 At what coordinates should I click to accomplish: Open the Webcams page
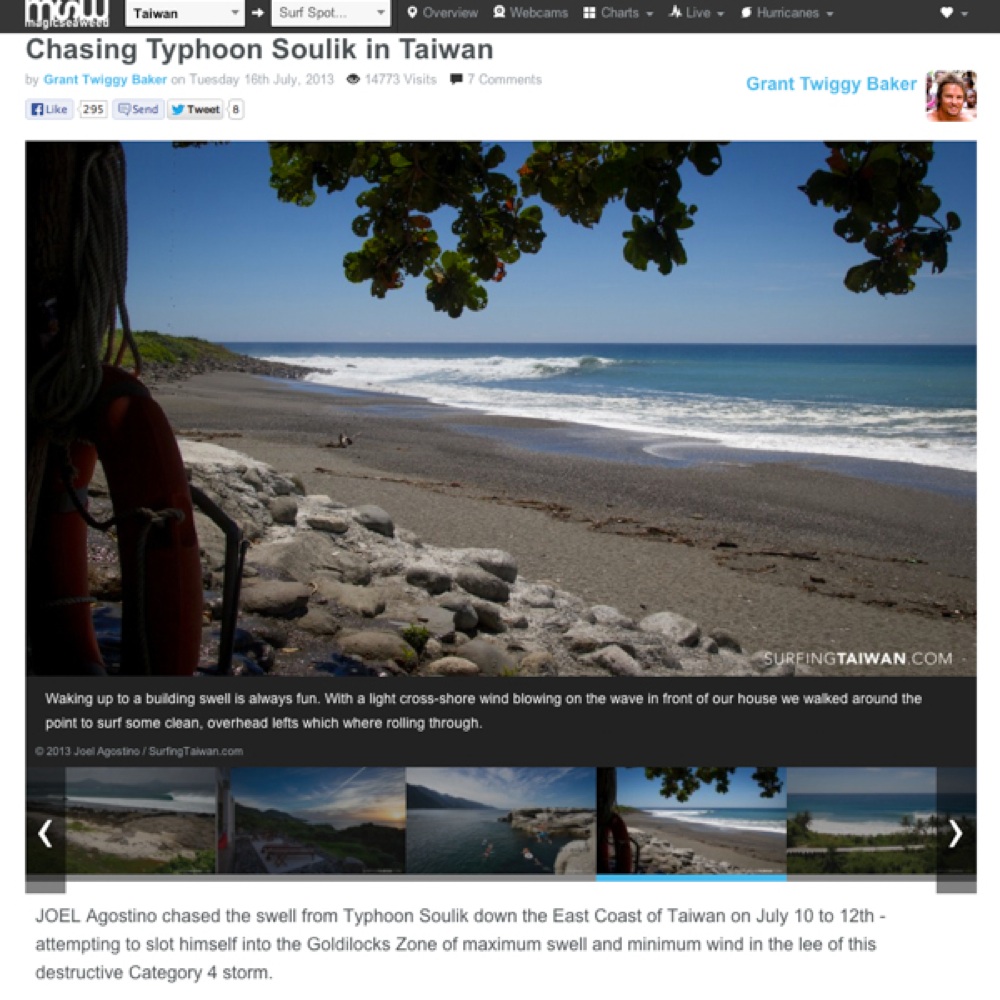pos(531,13)
